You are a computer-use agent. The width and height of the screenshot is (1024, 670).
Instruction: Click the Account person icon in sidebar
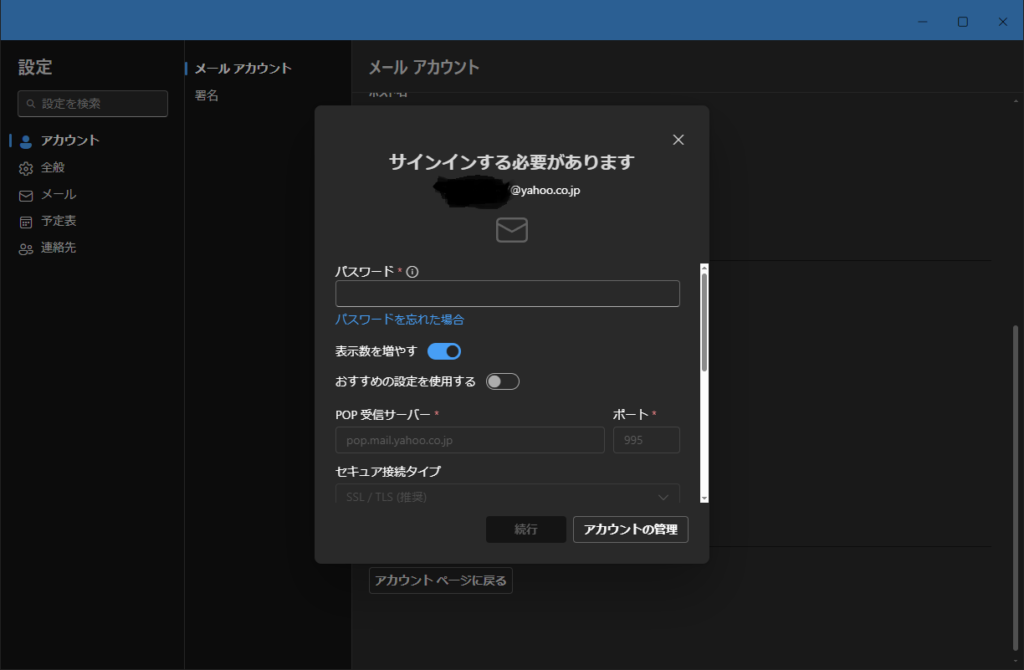tap(26, 141)
